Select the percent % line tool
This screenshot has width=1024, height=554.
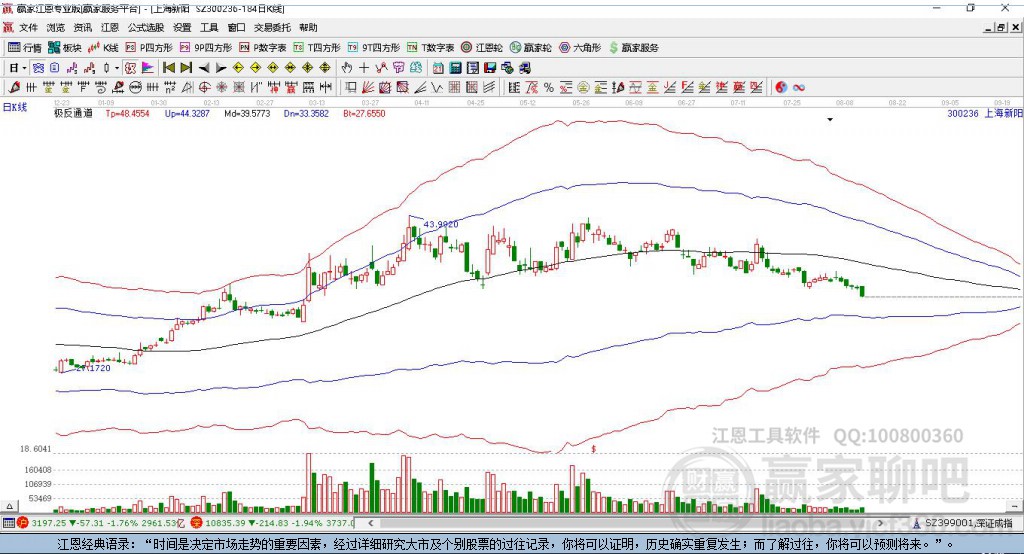tap(549, 87)
